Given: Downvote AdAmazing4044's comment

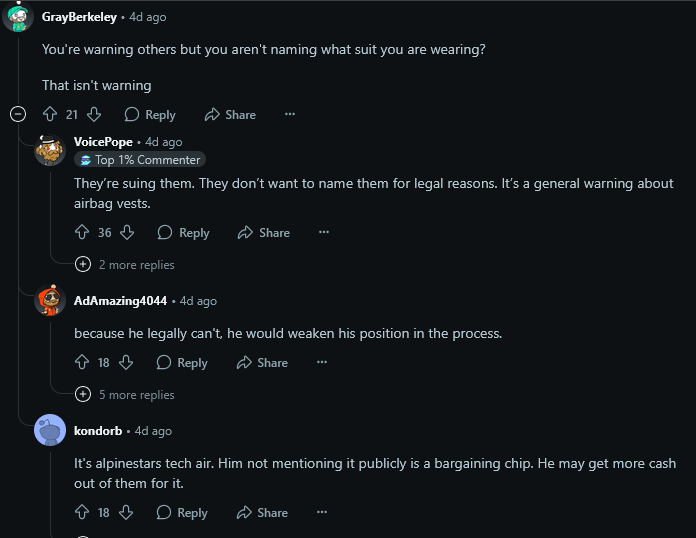Looking at the screenshot, I should click(x=126, y=362).
